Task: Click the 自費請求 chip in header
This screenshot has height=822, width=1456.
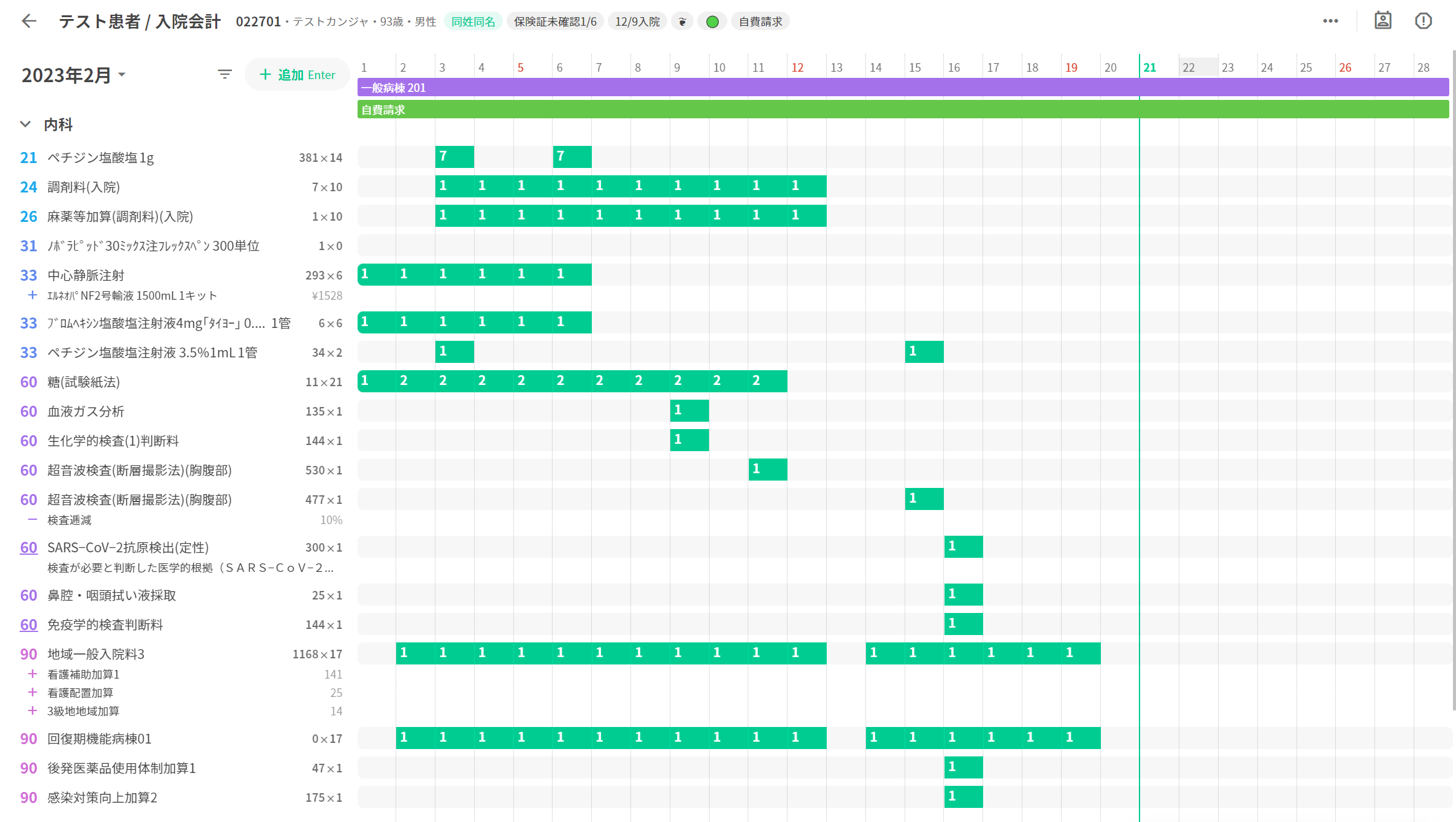Action: coord(760,21)
